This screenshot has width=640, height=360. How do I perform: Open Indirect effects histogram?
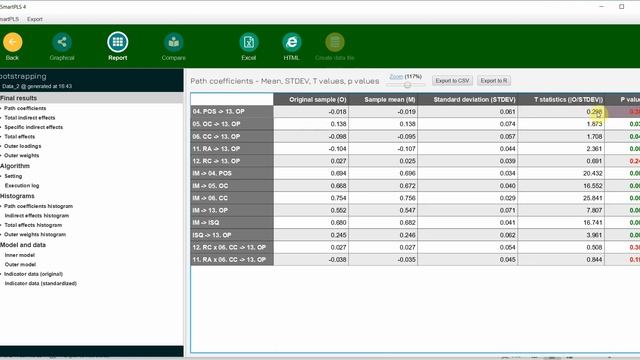pyautogui.click(x=37, y=216)
